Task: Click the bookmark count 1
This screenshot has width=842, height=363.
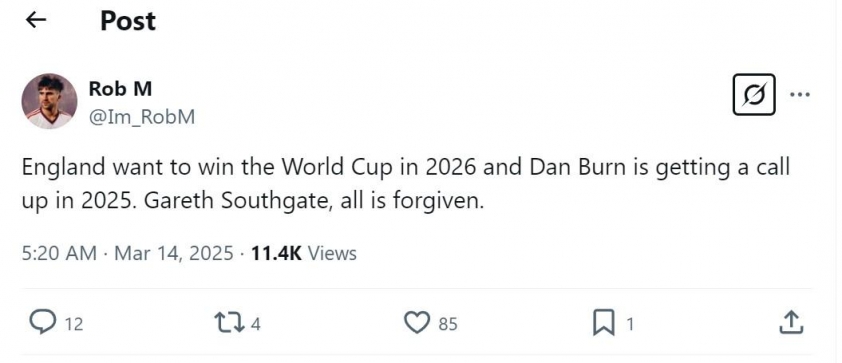Action: (x=630, y=324)
